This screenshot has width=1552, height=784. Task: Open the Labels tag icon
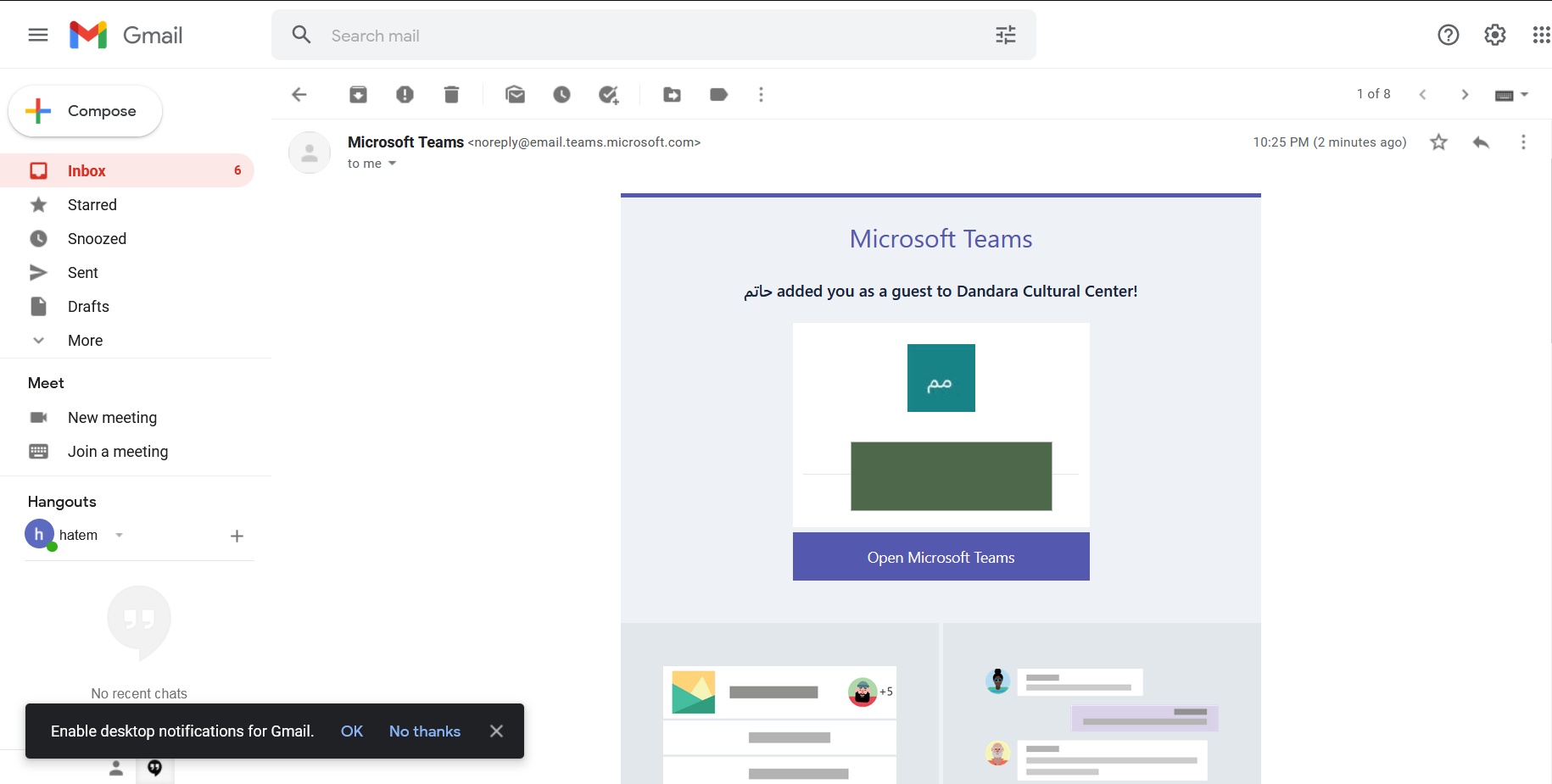(718, 94)
